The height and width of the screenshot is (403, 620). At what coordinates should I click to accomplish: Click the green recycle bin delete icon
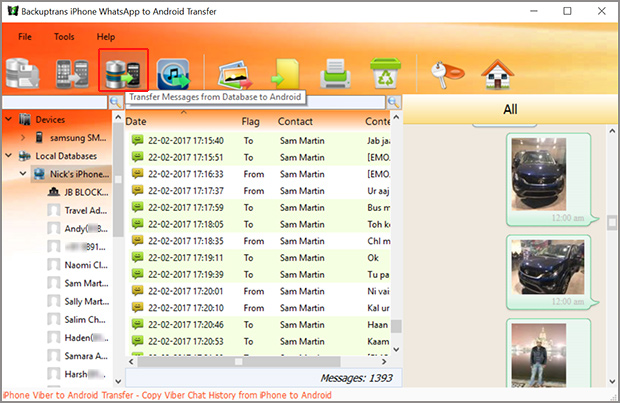pos(386,73)
